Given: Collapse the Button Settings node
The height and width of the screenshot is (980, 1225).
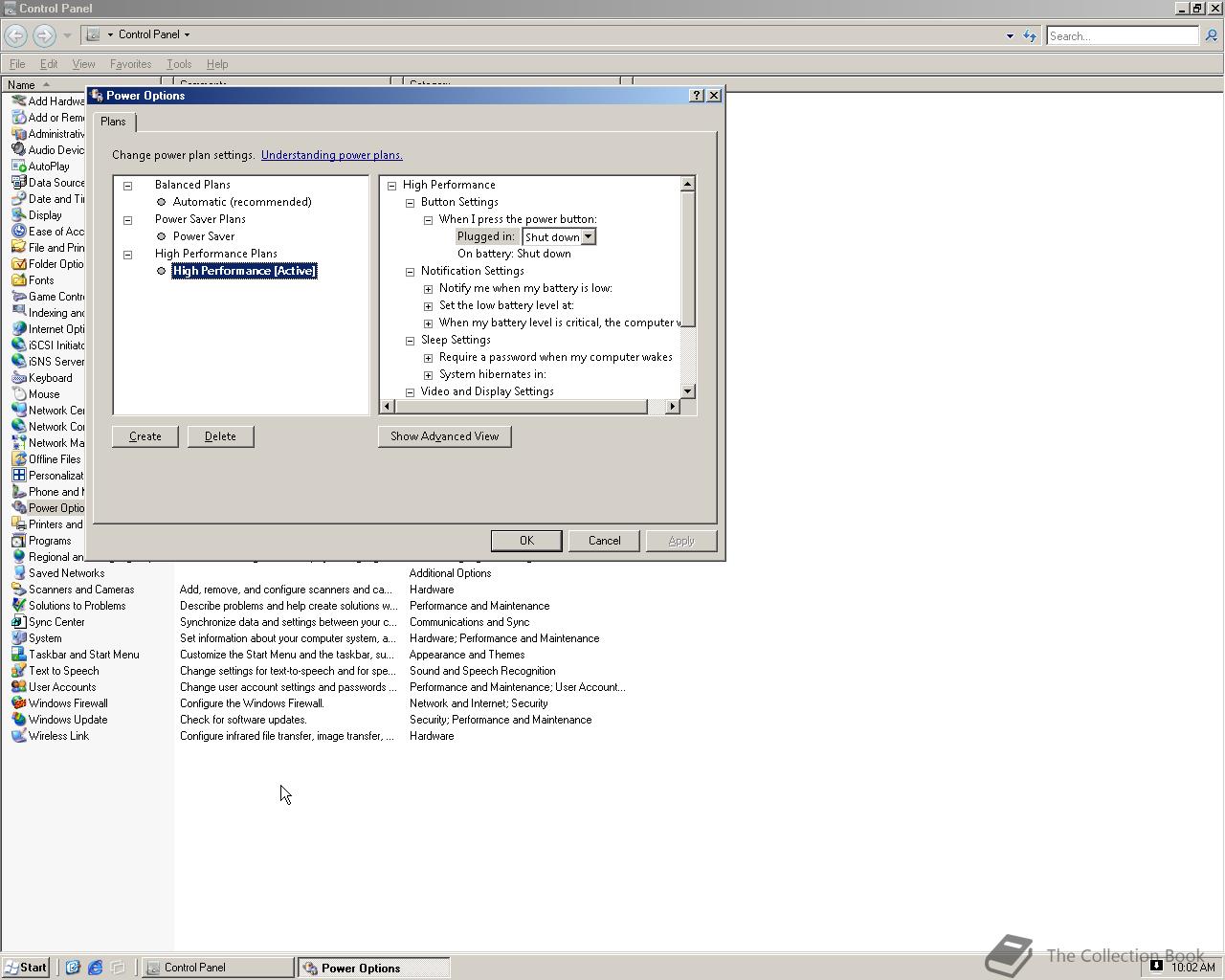Looking at the screenshot, I should [410, 203].
